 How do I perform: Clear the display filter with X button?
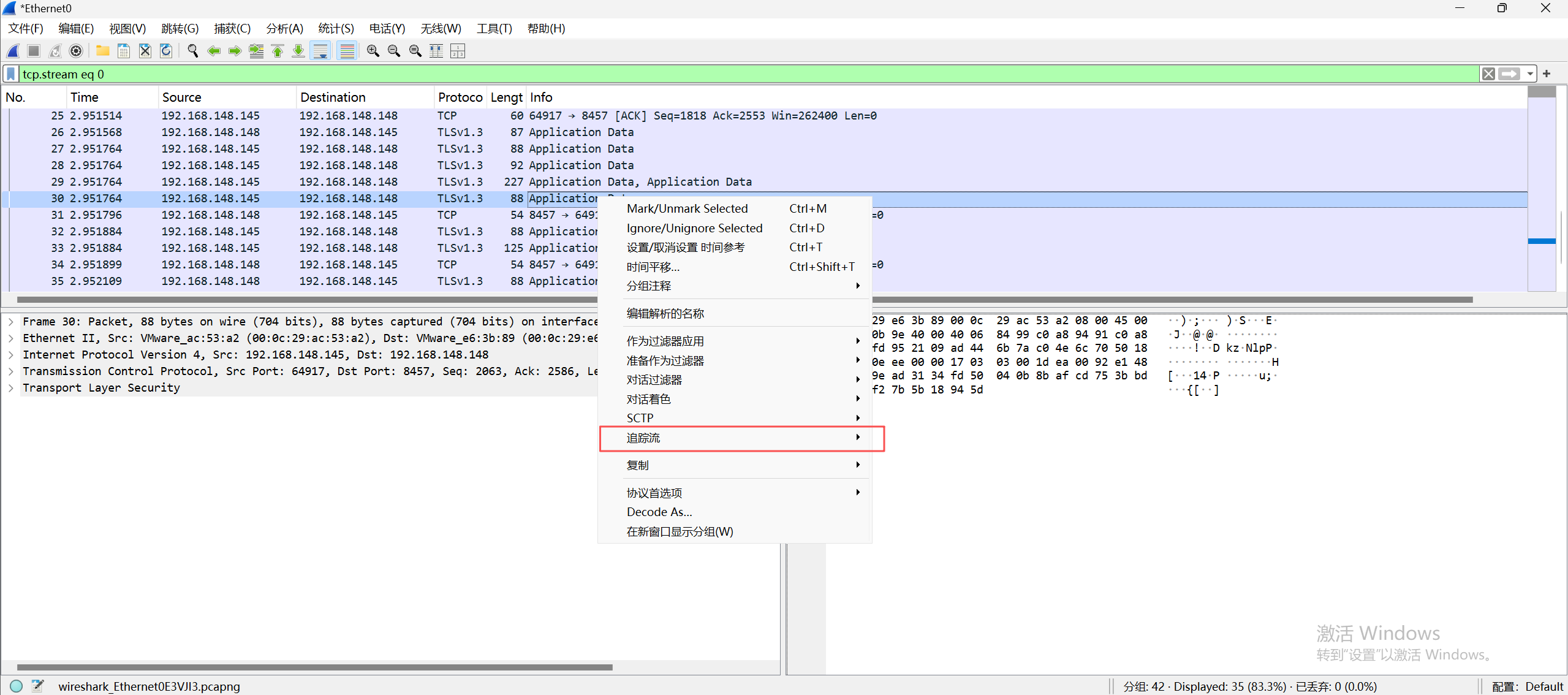[x=1488, y=74]
